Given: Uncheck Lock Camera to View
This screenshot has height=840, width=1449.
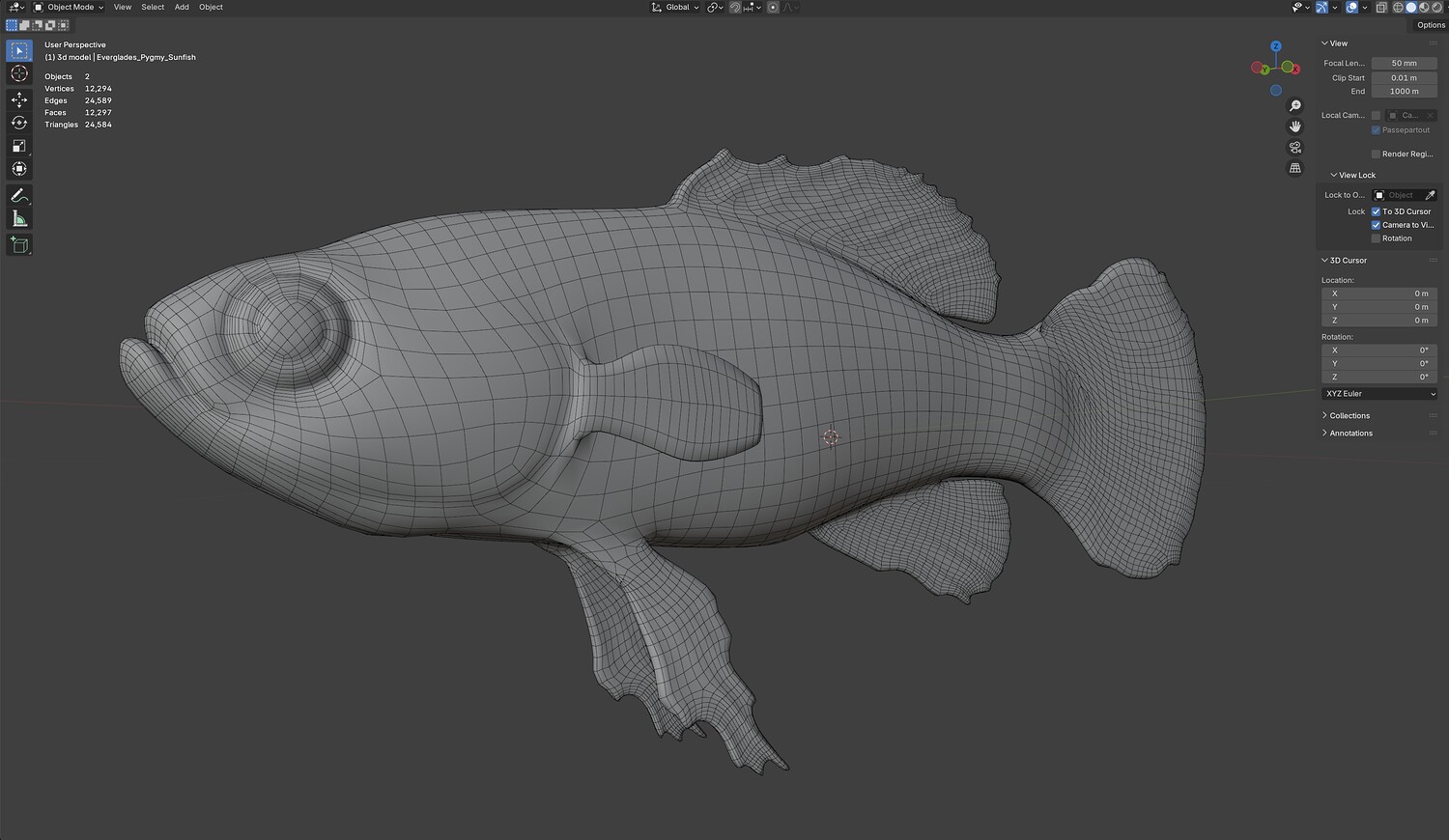Looking at the screenshot, I should [x=1376, y=225].
